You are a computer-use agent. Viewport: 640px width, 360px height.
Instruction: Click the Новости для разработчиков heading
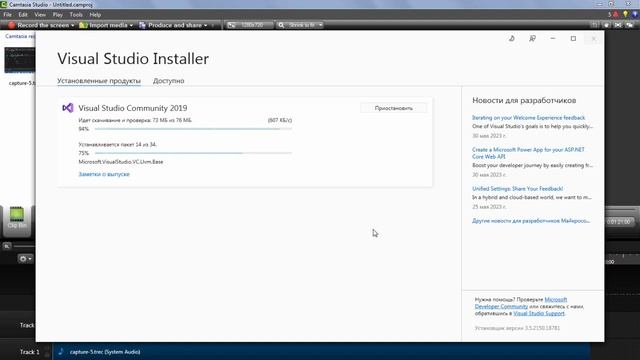pos(524,100)
